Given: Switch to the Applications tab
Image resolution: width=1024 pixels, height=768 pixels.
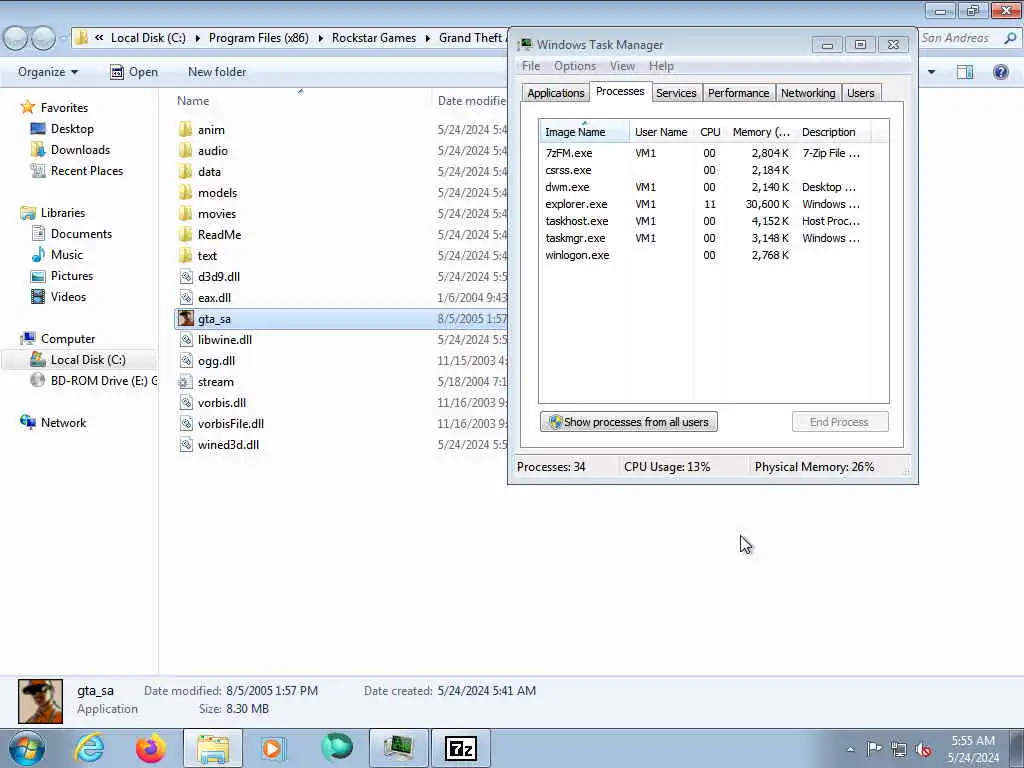Looking at the screenshot, I should (x=556, y=93).
